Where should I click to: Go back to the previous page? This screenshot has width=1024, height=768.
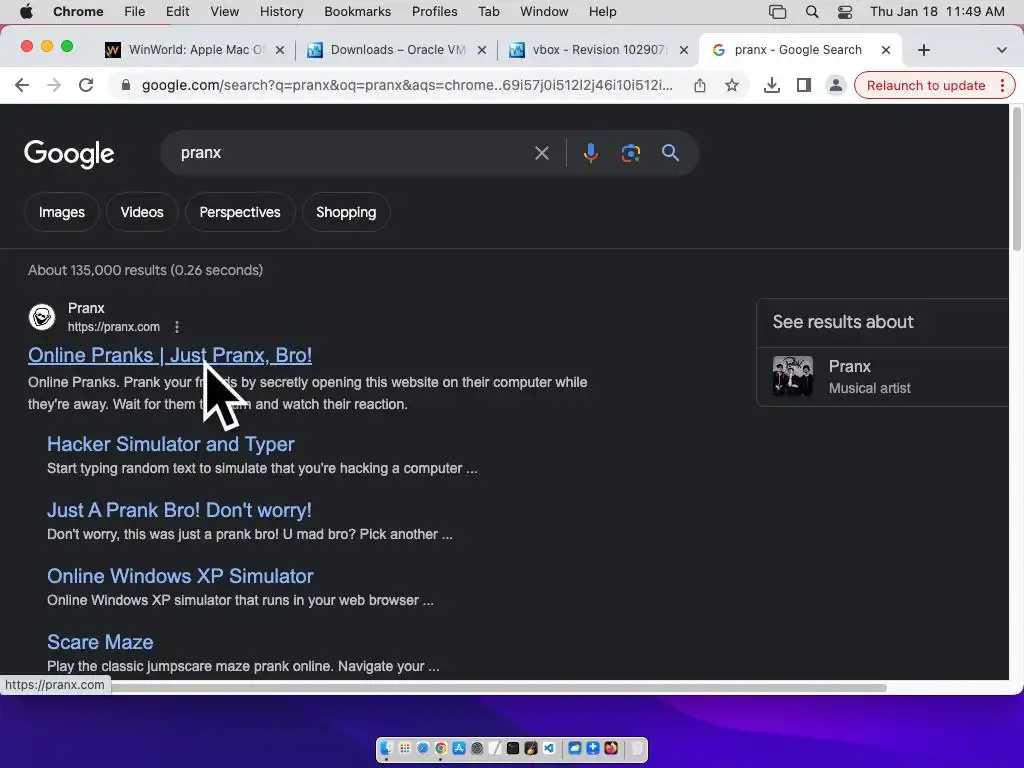[22, 85]
